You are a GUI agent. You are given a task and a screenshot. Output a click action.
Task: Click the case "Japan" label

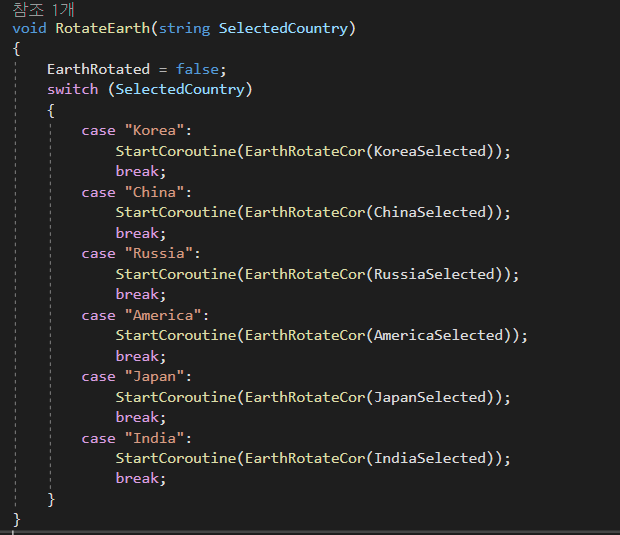click(x=137, y=376)
